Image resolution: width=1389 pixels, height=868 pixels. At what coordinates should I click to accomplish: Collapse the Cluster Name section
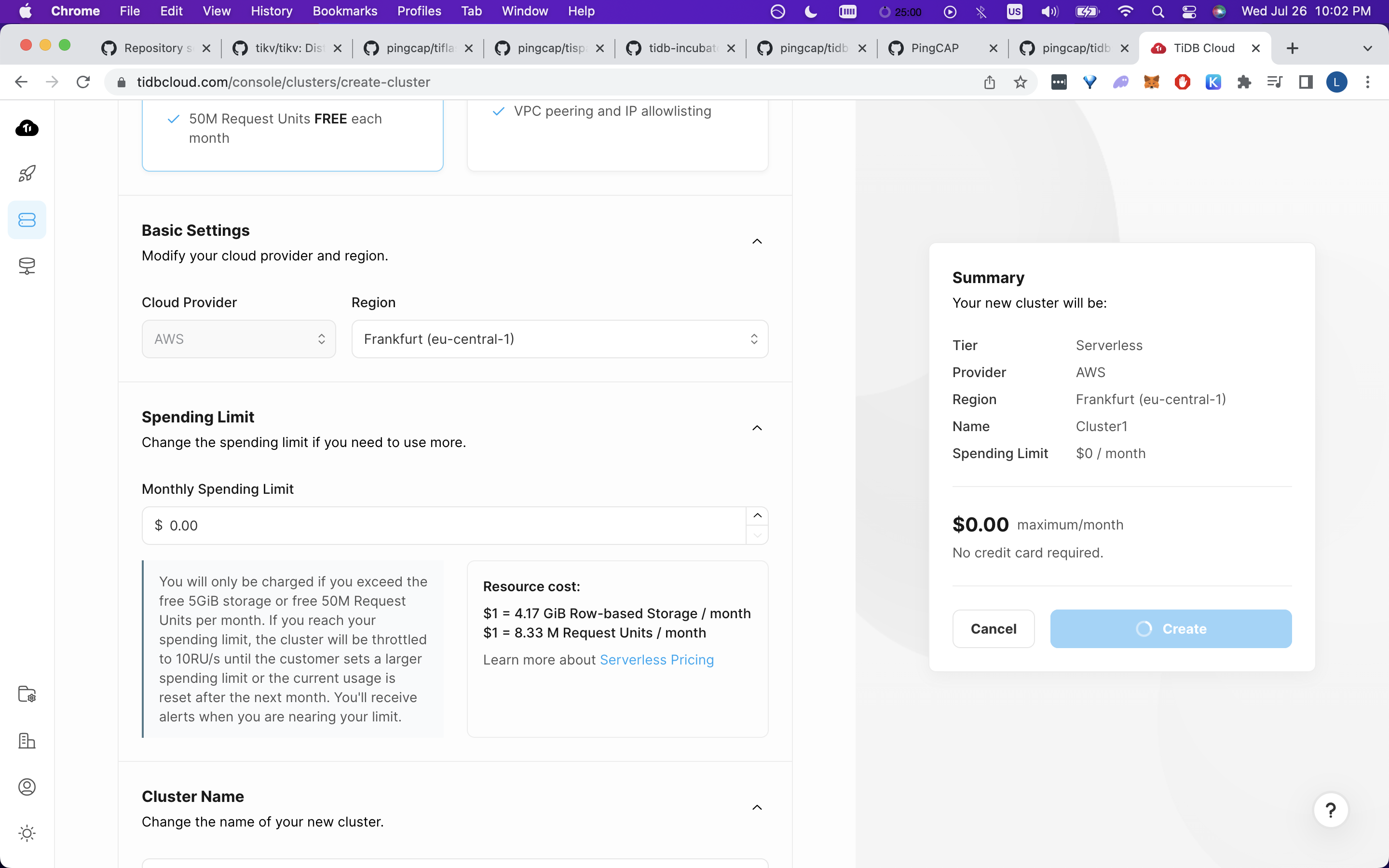tap(757, 808)
